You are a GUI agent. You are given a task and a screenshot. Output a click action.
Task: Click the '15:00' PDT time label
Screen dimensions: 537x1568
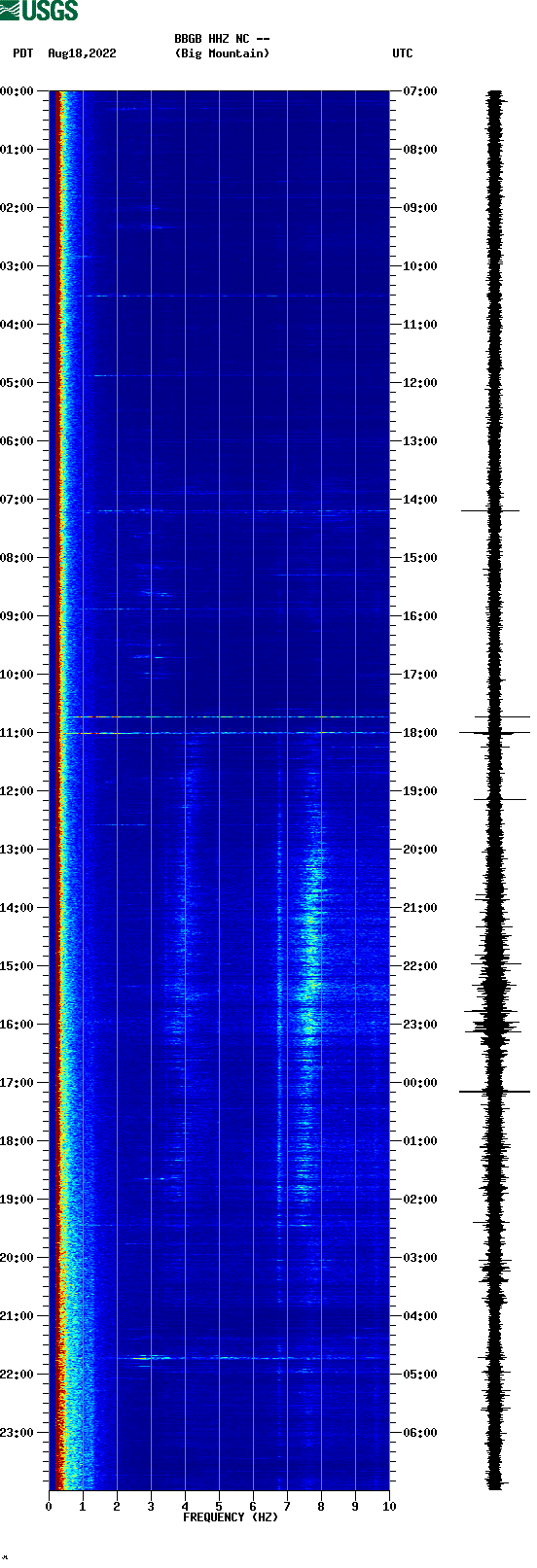(17, 966)
